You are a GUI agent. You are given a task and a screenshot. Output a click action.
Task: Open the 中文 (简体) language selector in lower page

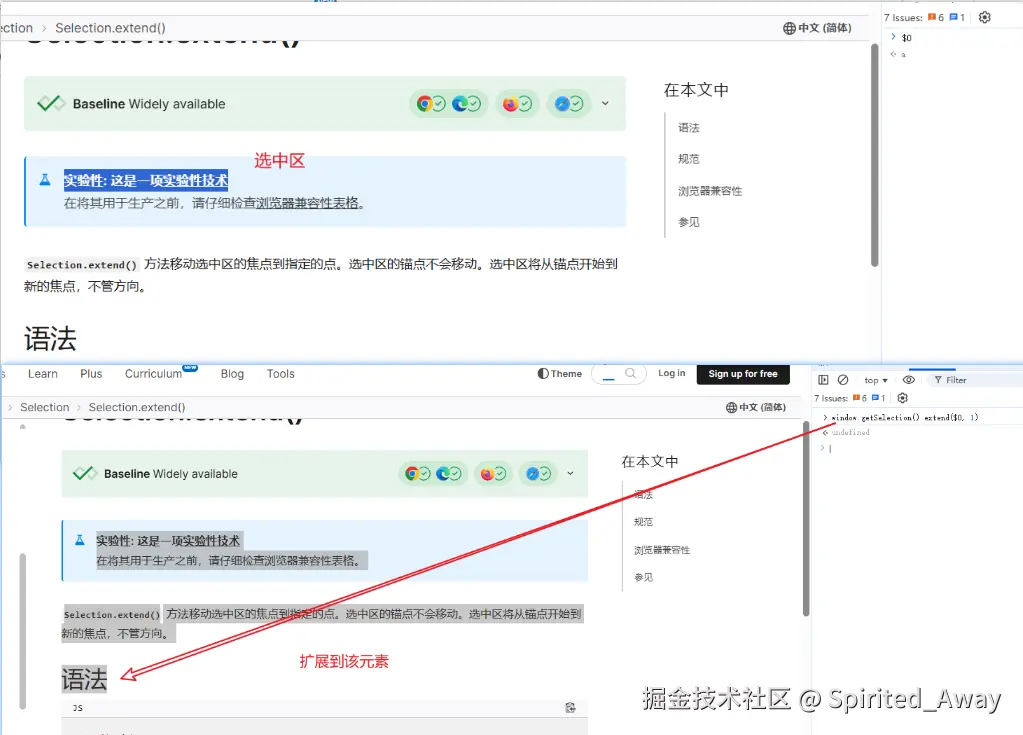[x=756, y=407]
